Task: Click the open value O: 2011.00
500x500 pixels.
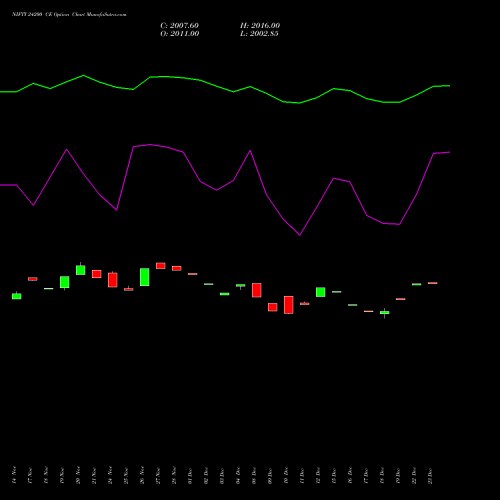Action: (x=180, y=34)
